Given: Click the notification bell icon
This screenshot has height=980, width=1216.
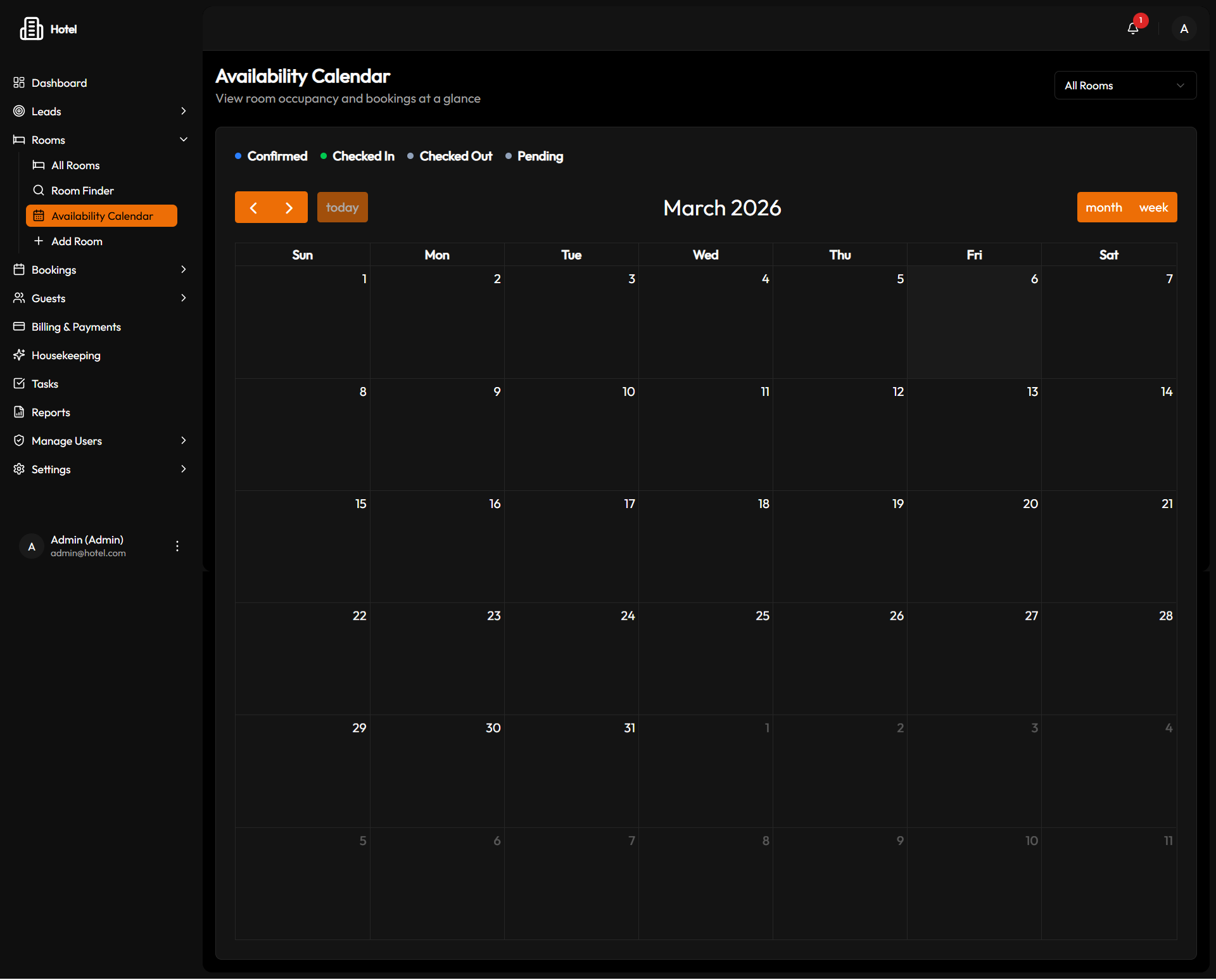Looking at the screenshot, I should pos(1133,29).
